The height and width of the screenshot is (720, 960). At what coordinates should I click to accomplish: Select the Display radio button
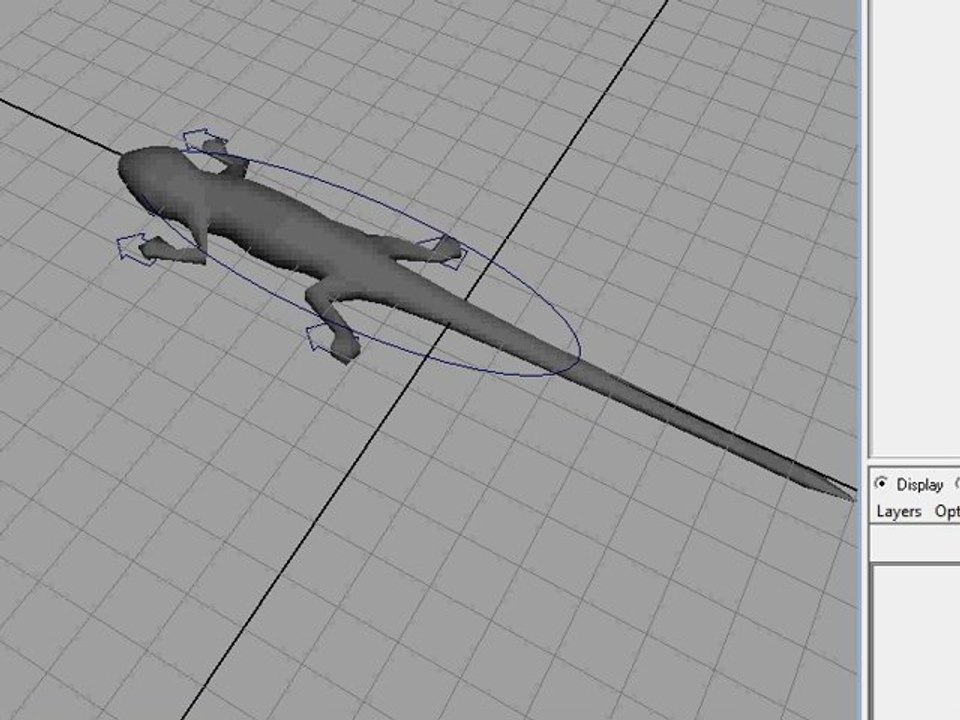click(x=881, y=483)
